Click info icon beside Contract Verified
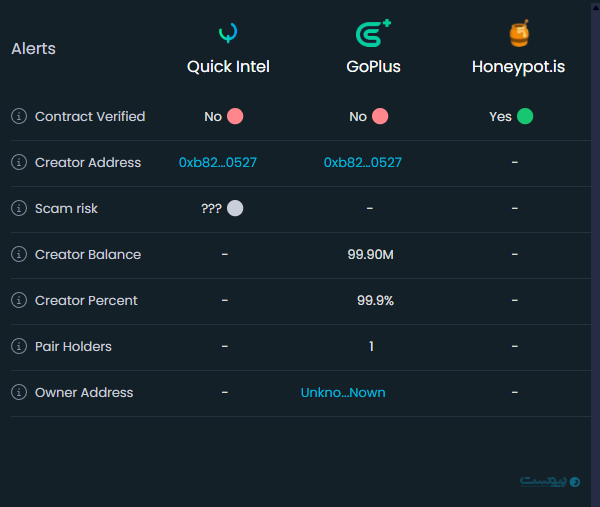 click(x=18, y=116)
